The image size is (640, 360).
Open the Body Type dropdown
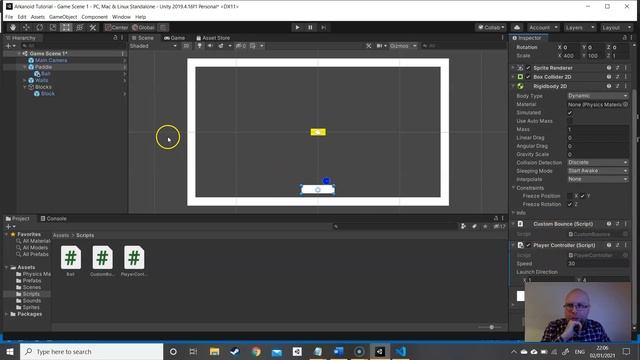[x=598, y=96]
